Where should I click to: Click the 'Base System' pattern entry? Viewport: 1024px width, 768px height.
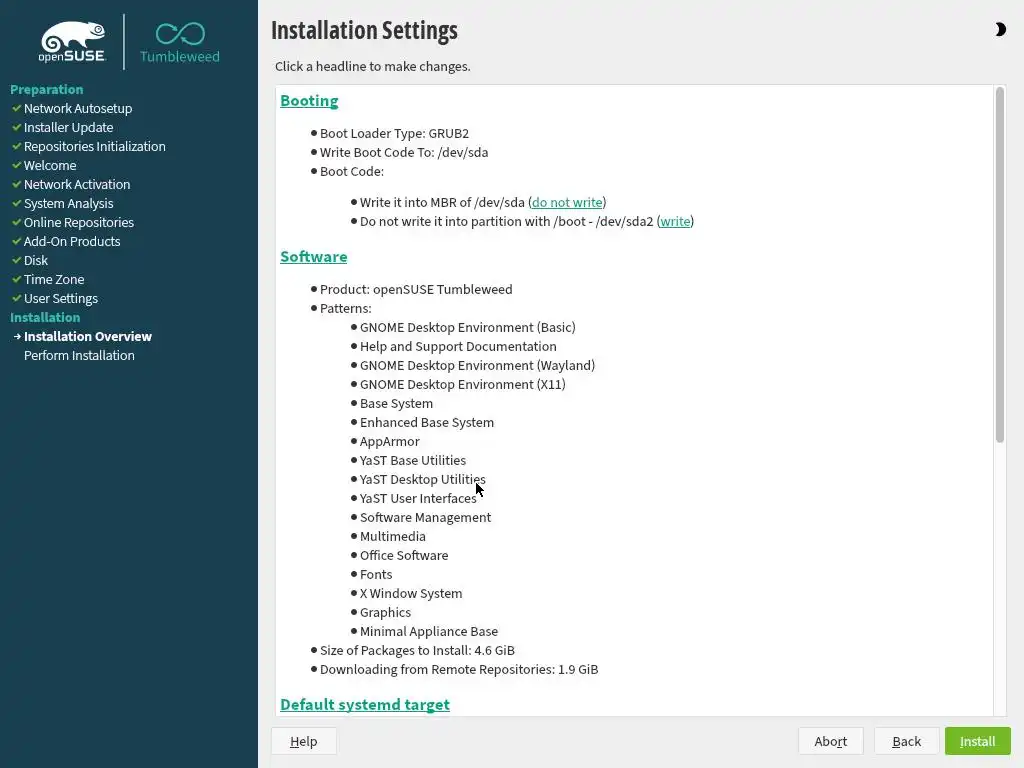tap(396, 403)
